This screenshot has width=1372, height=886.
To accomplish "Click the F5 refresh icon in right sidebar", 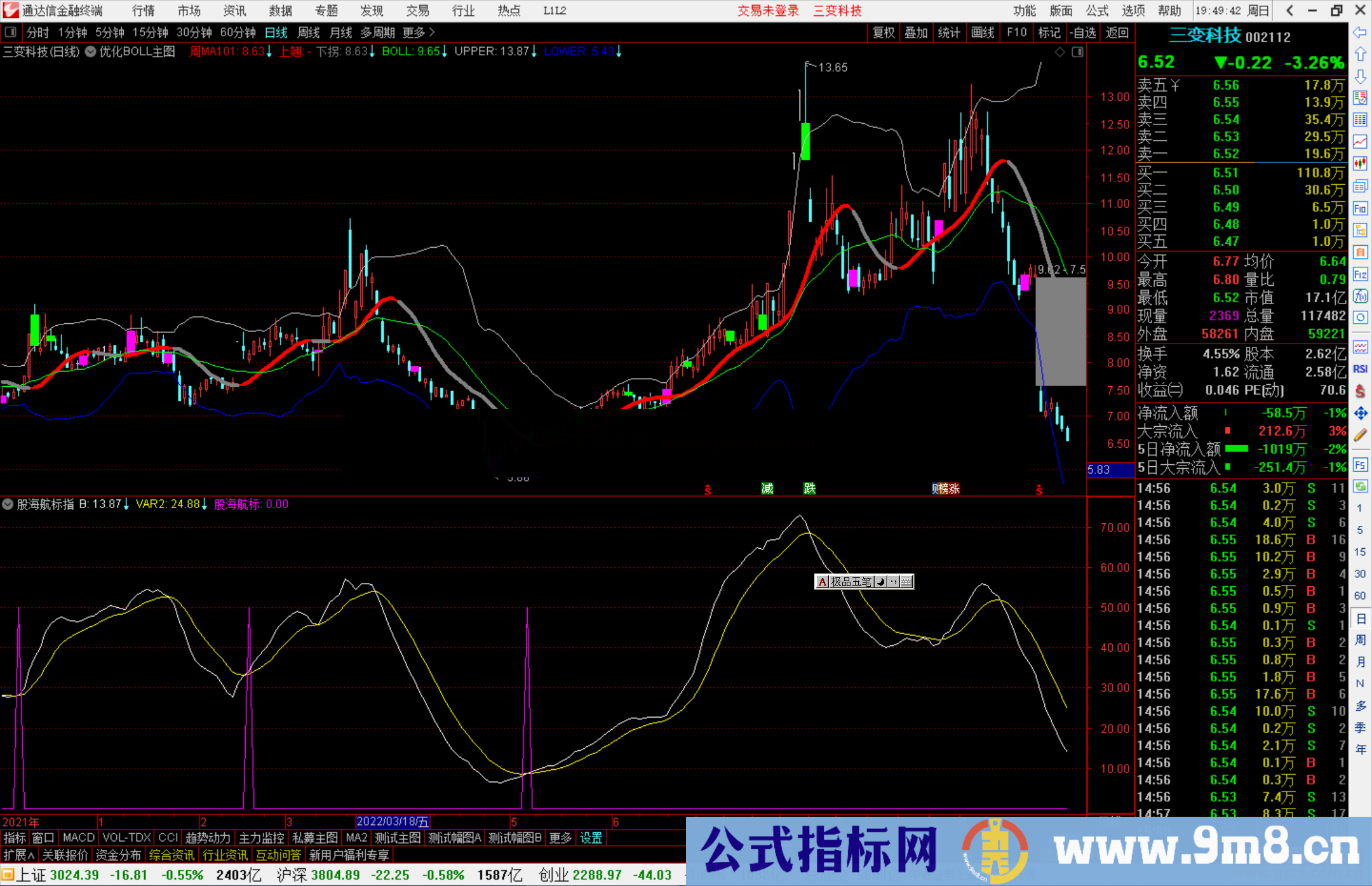I will click(1361, 464).
